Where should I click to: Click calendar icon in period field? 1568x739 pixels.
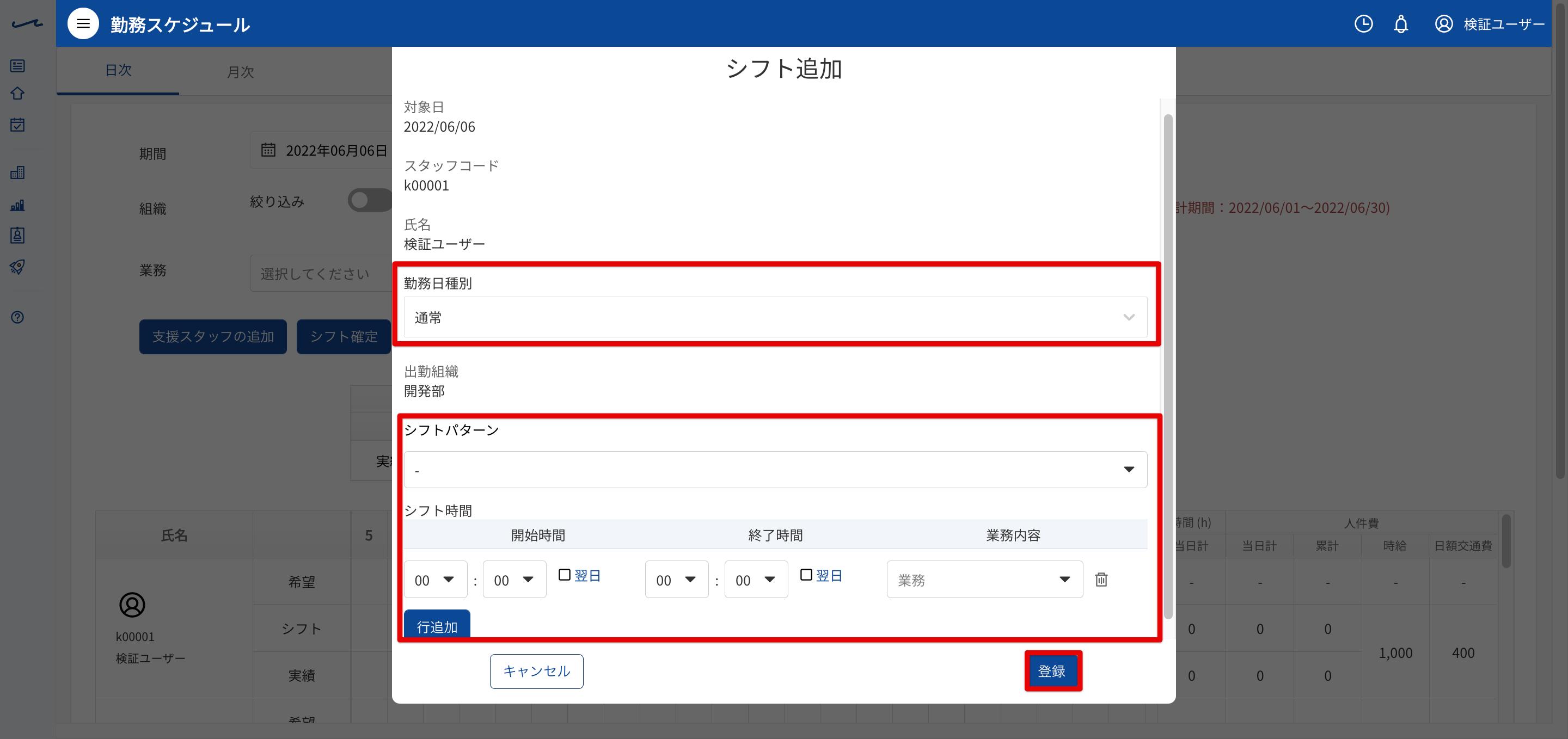point(268,150)
